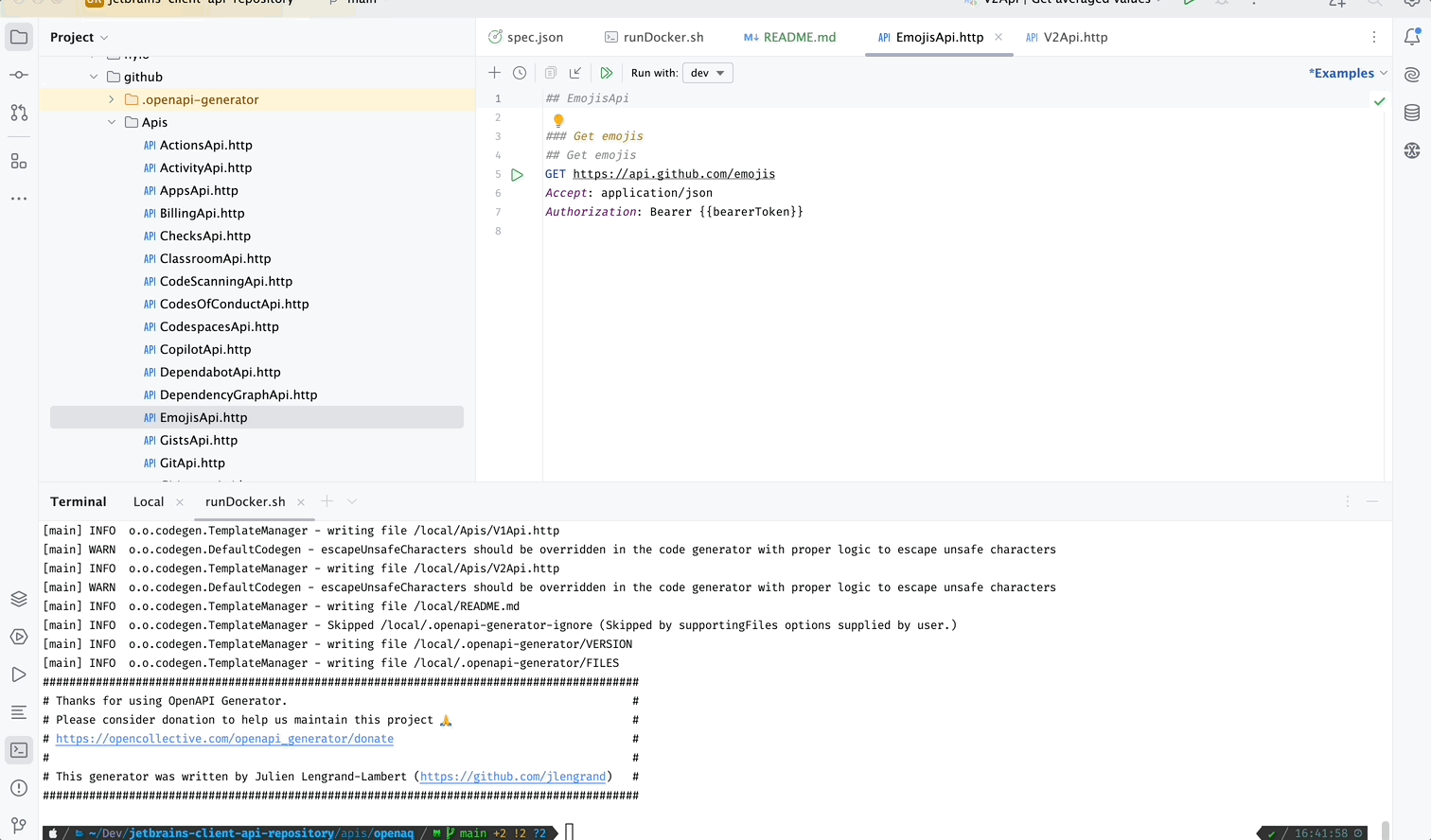Open the Project tool window folder icon
1431x840 pixels.
19,37
